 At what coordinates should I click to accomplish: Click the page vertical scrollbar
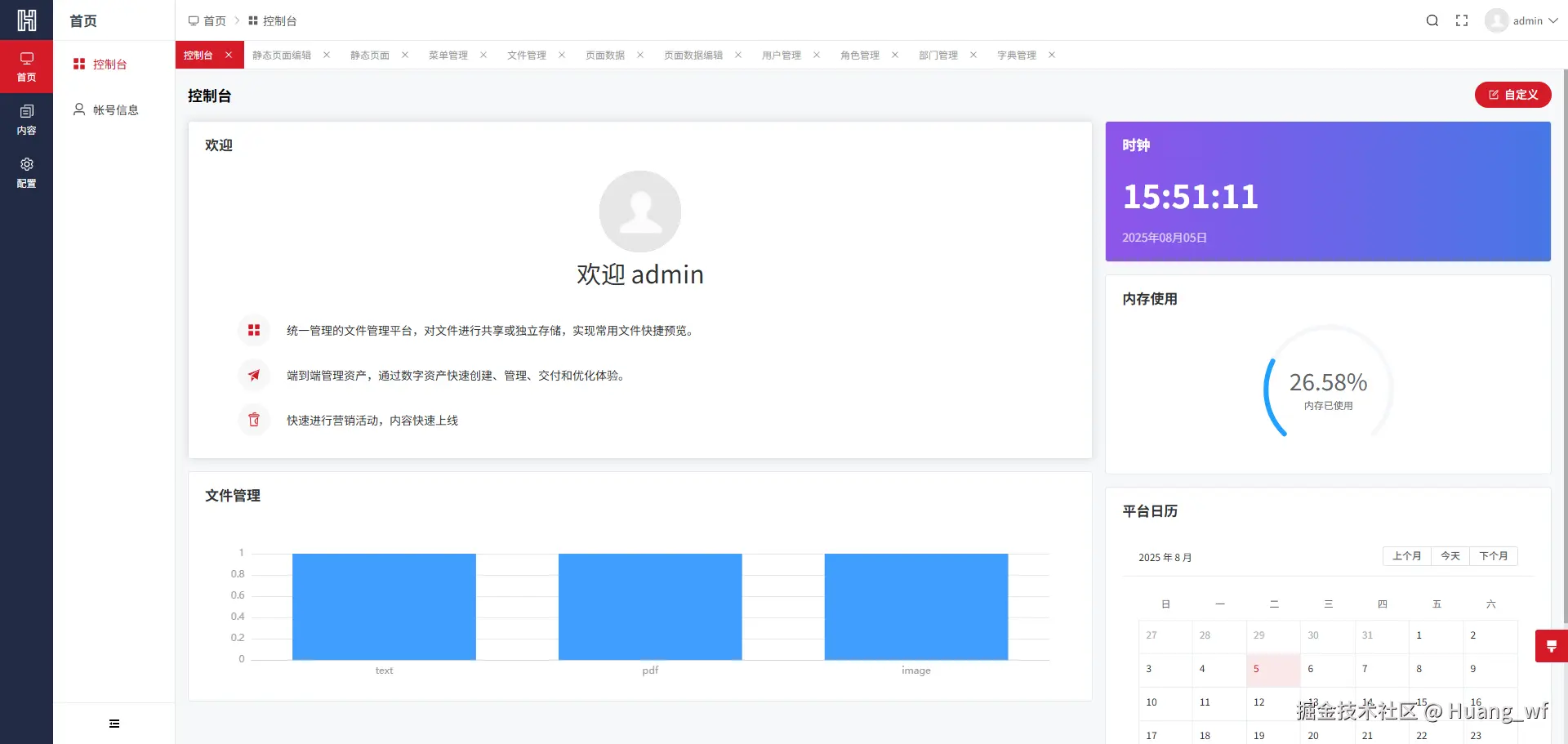pos(1565,347)
